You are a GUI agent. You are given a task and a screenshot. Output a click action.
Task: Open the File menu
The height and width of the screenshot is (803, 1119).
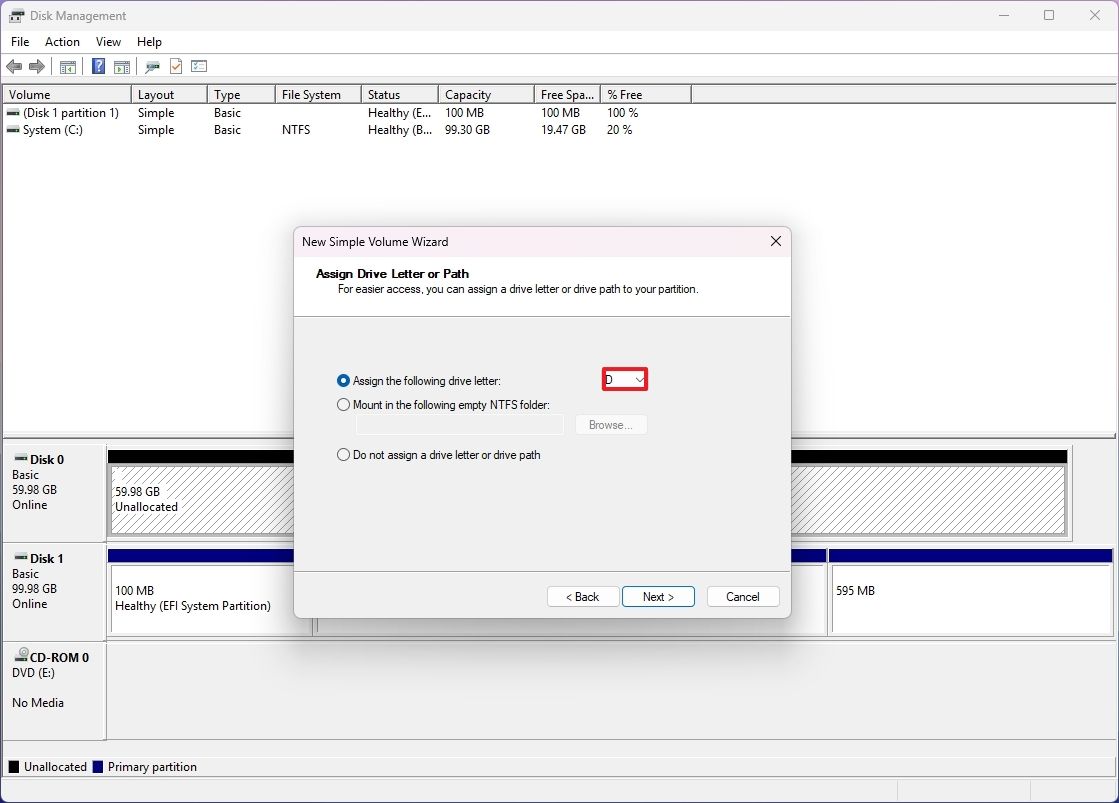point(19,42)
